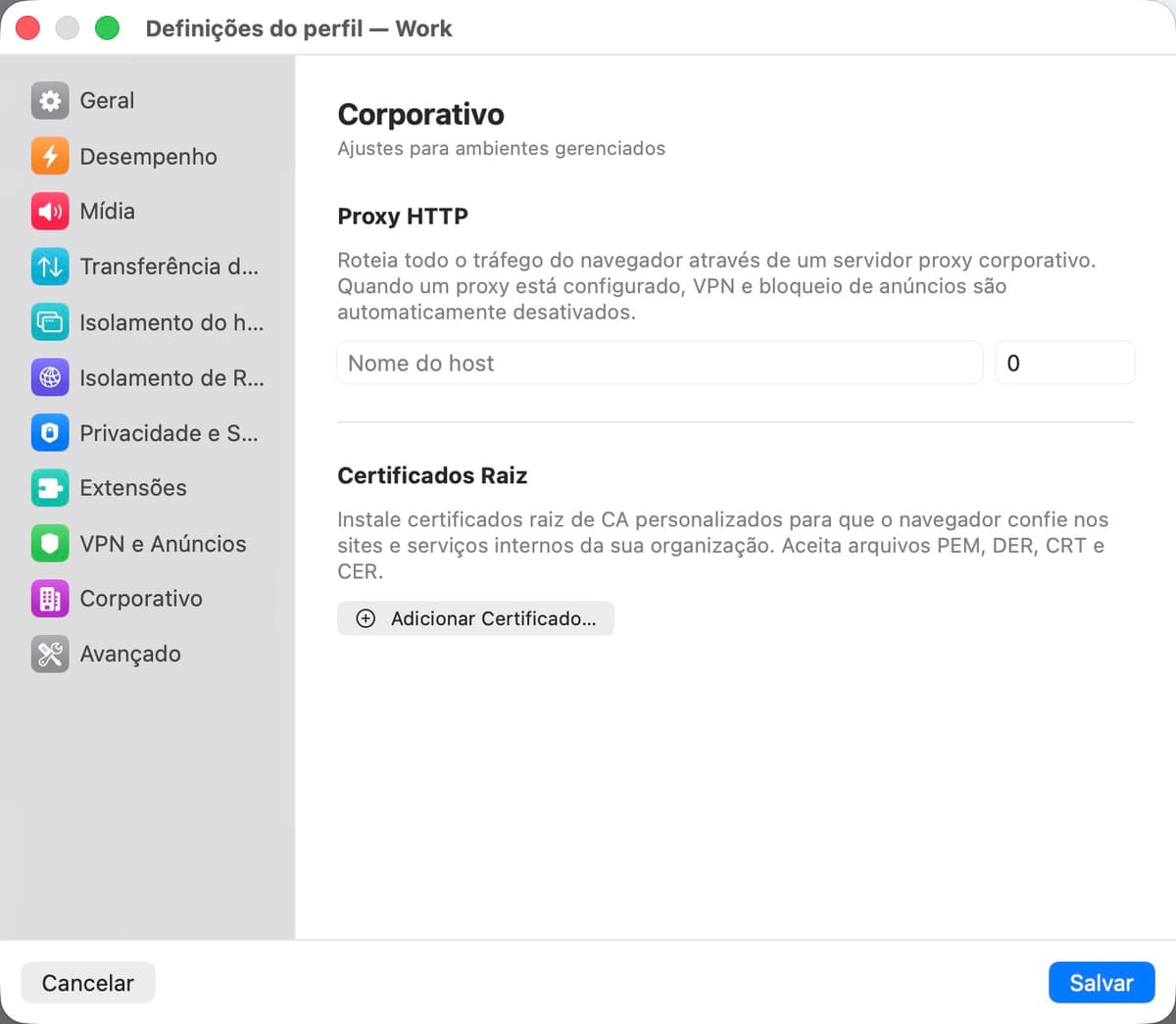Viewport: 1176px width, 1024px height.
Task: Click the green zoom window button
Action: pyautogui.click(x=107, y=28)
